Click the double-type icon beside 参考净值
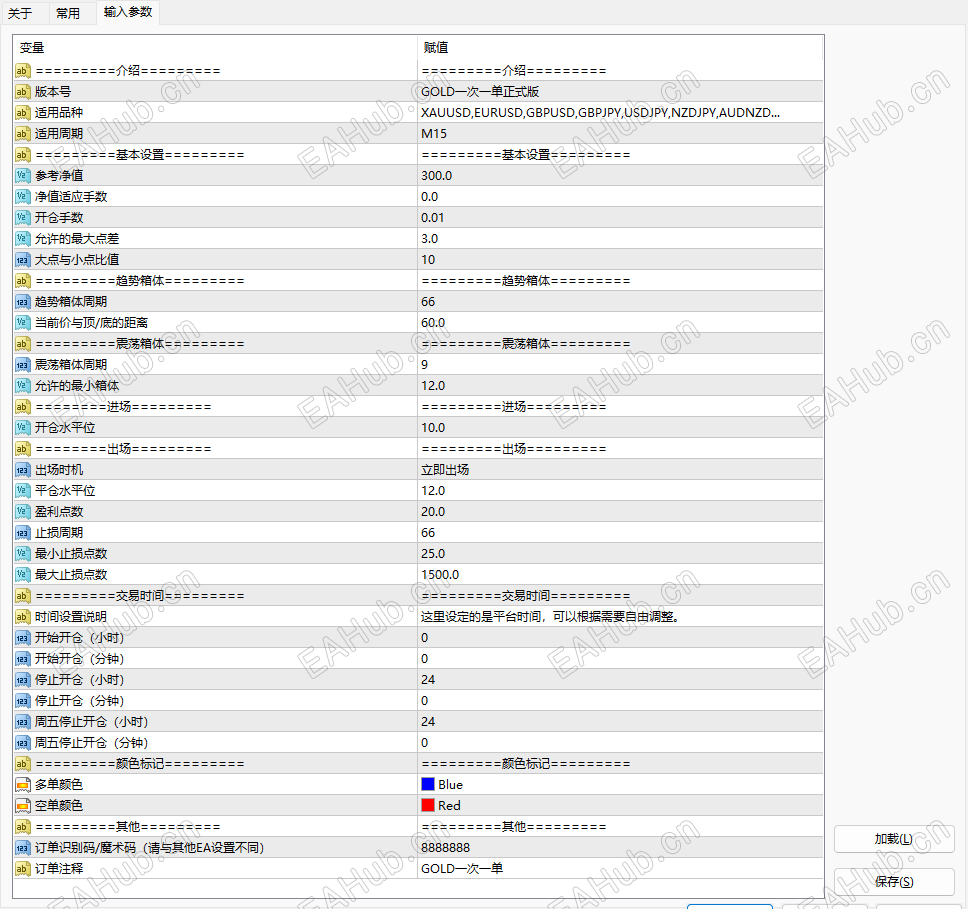The width and height of the screenshot is (968, 909). (22, 176)
